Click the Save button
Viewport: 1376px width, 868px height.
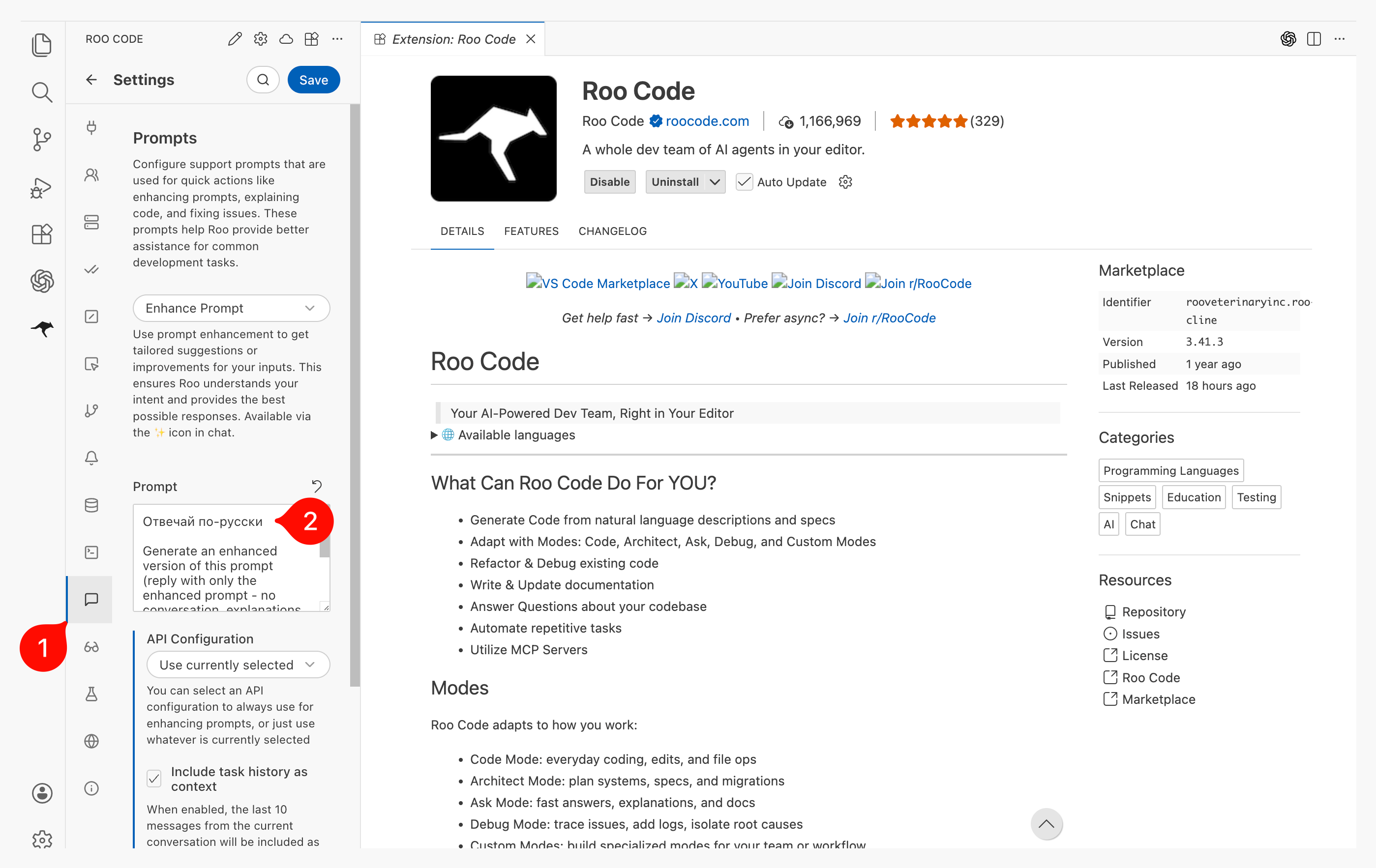click(313, 80)
